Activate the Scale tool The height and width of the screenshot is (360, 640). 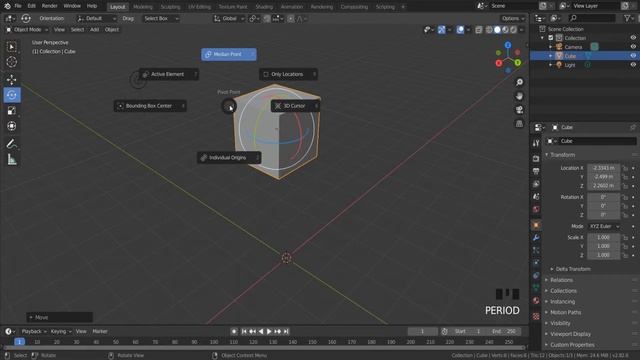click(x=12, y=111)
